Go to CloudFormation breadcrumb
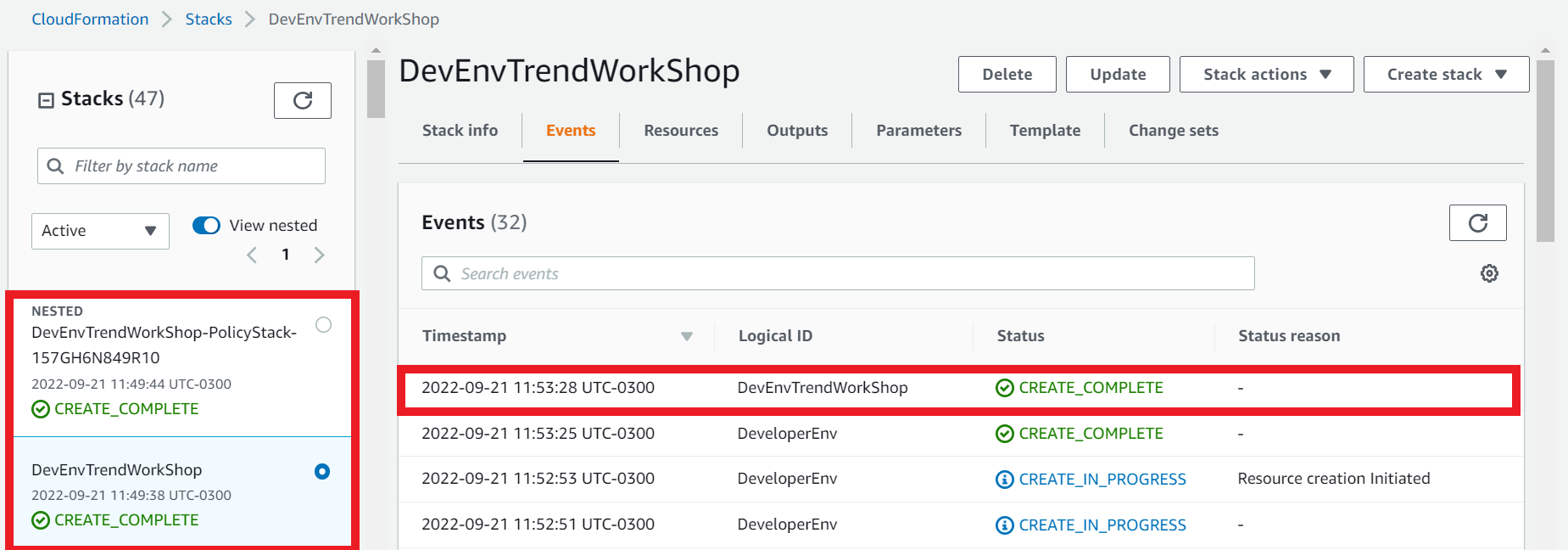This screenshot has height=550, width=1568. pyautogui.click(x=90, y=19)
